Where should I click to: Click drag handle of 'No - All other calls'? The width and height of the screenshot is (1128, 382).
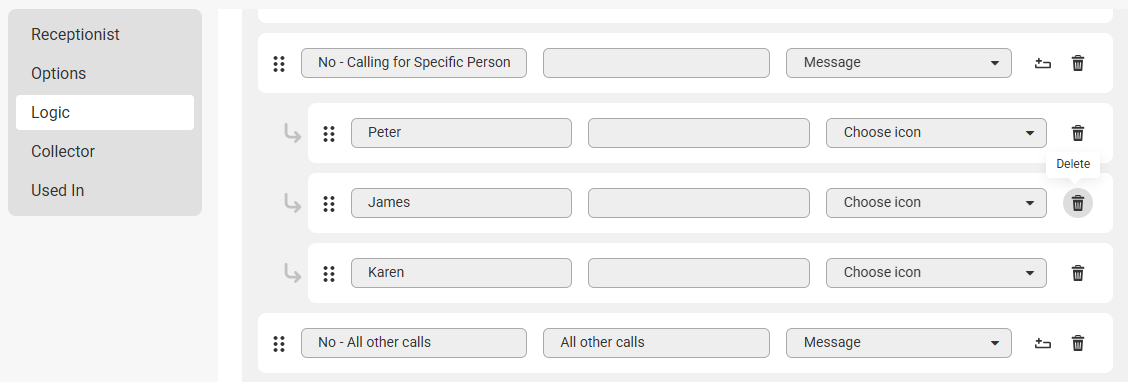pyautogui.click(x=279, y=344)
